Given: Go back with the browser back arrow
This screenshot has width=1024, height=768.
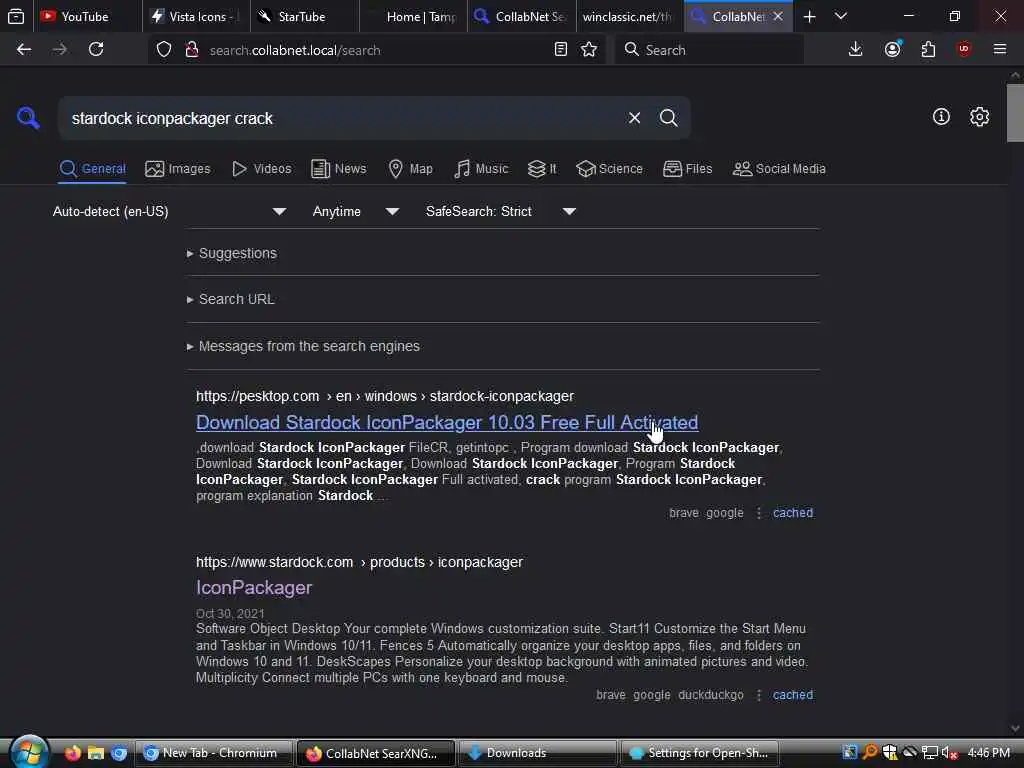Looking at the screenshot, I should (24, 49).
